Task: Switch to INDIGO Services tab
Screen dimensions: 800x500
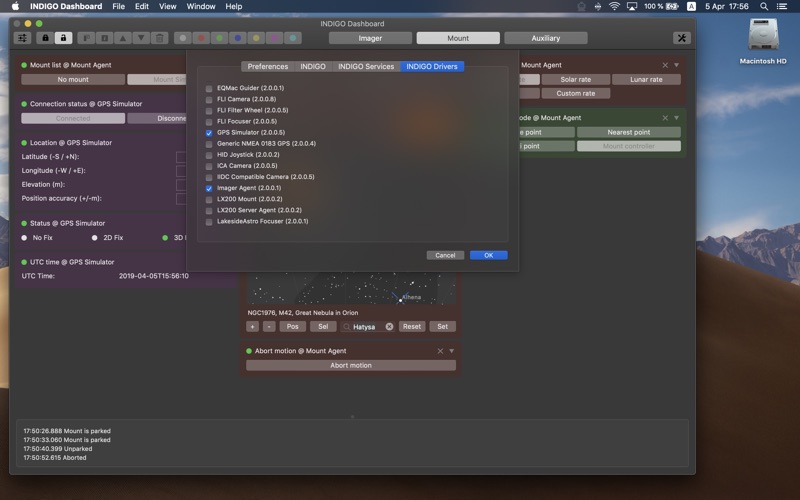Action: click(x=366, y=66)
